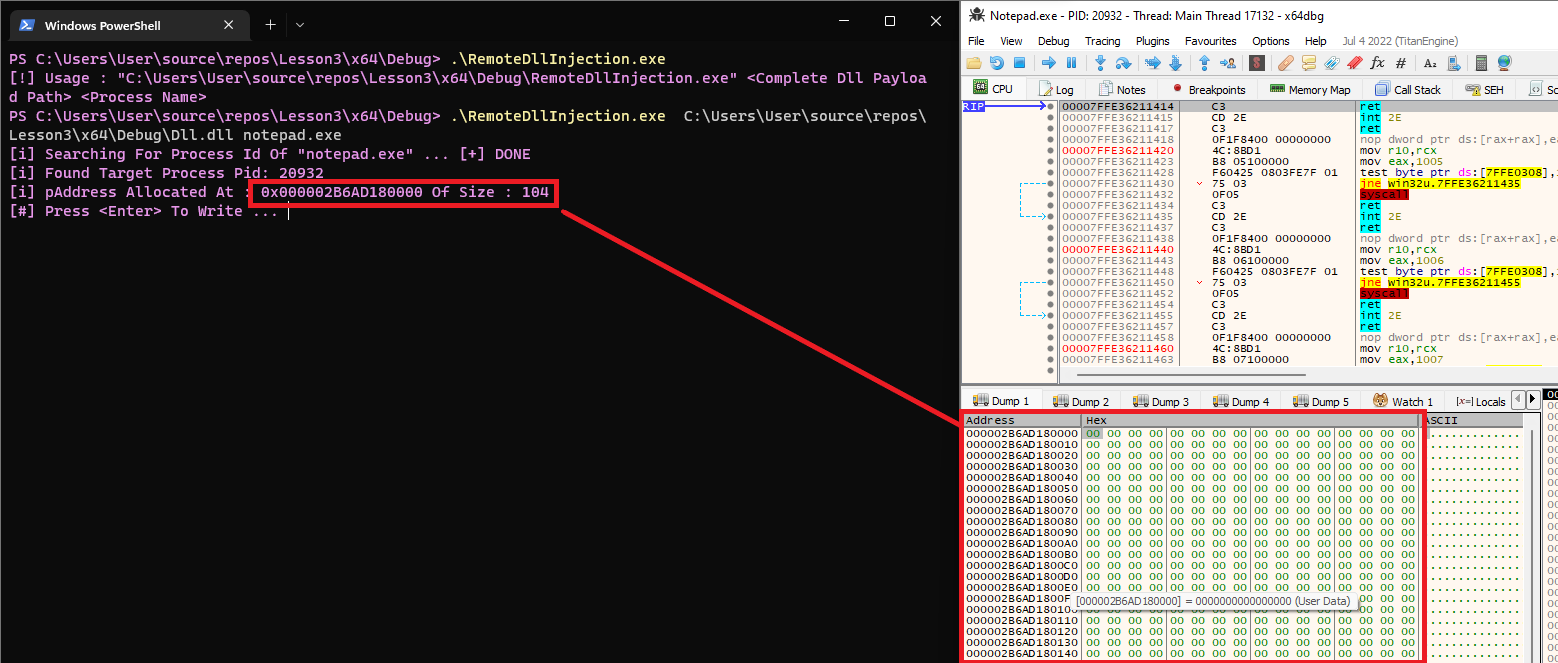Image resolution: width=1558 pixels, height=663 pixels.
Task: Switch to the Call Stack tab
Action: click(x=1408, y=89)
